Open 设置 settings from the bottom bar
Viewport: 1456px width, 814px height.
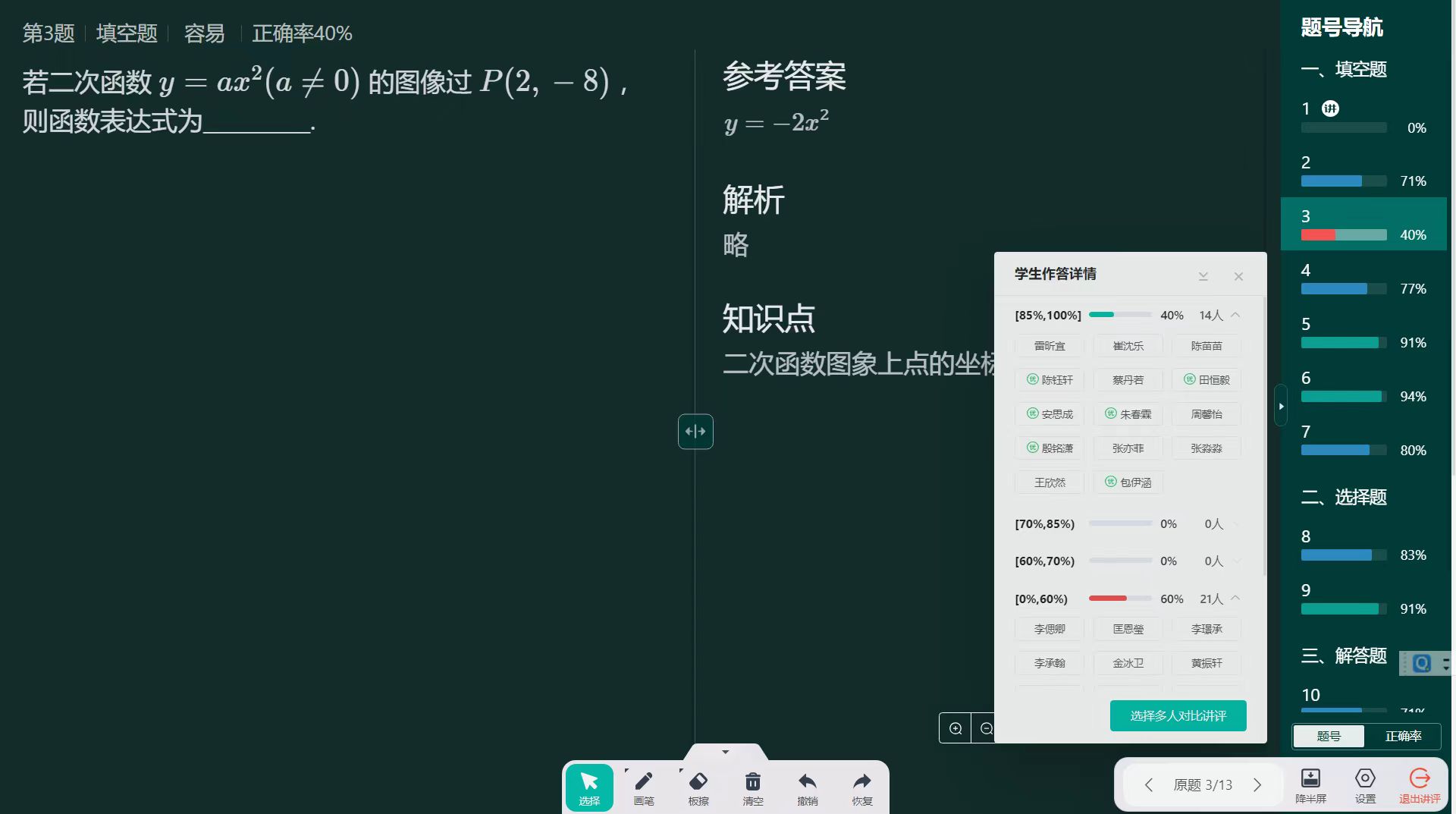(1364, 785)
